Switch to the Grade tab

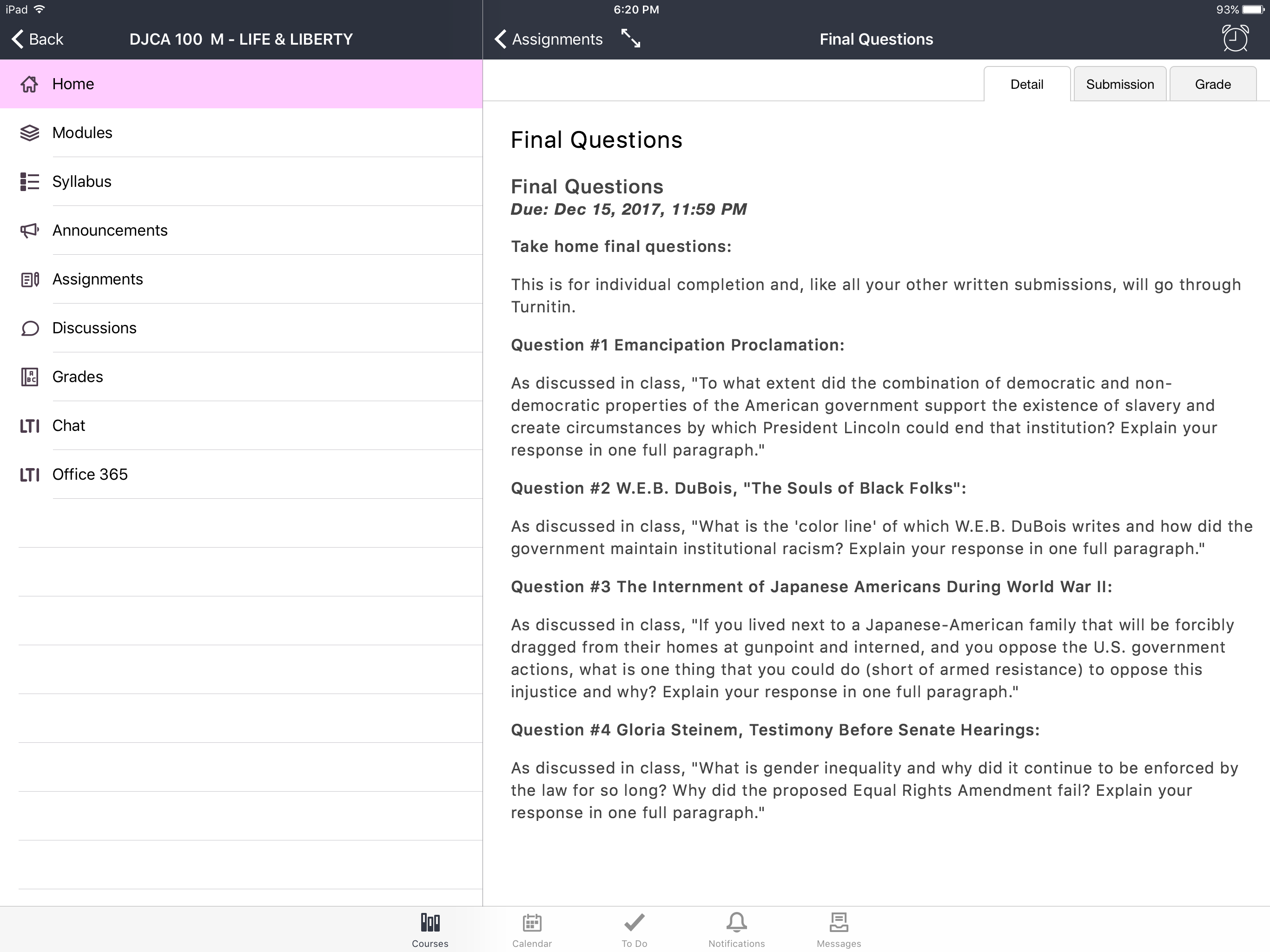(x=1212, y=85)
